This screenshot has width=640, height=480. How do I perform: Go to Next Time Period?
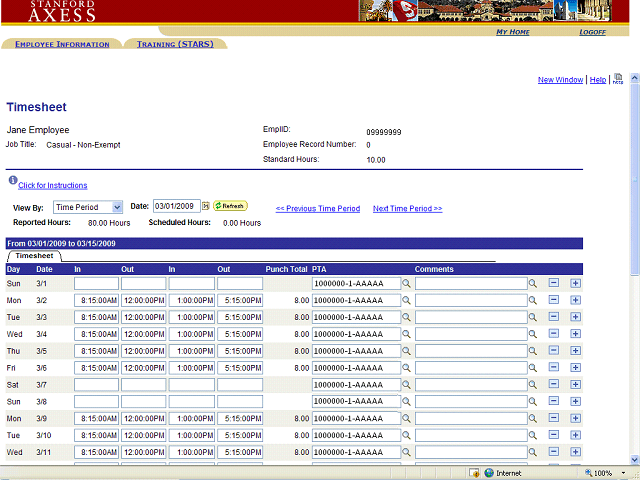pyautogui.click(x=407, y=209)
